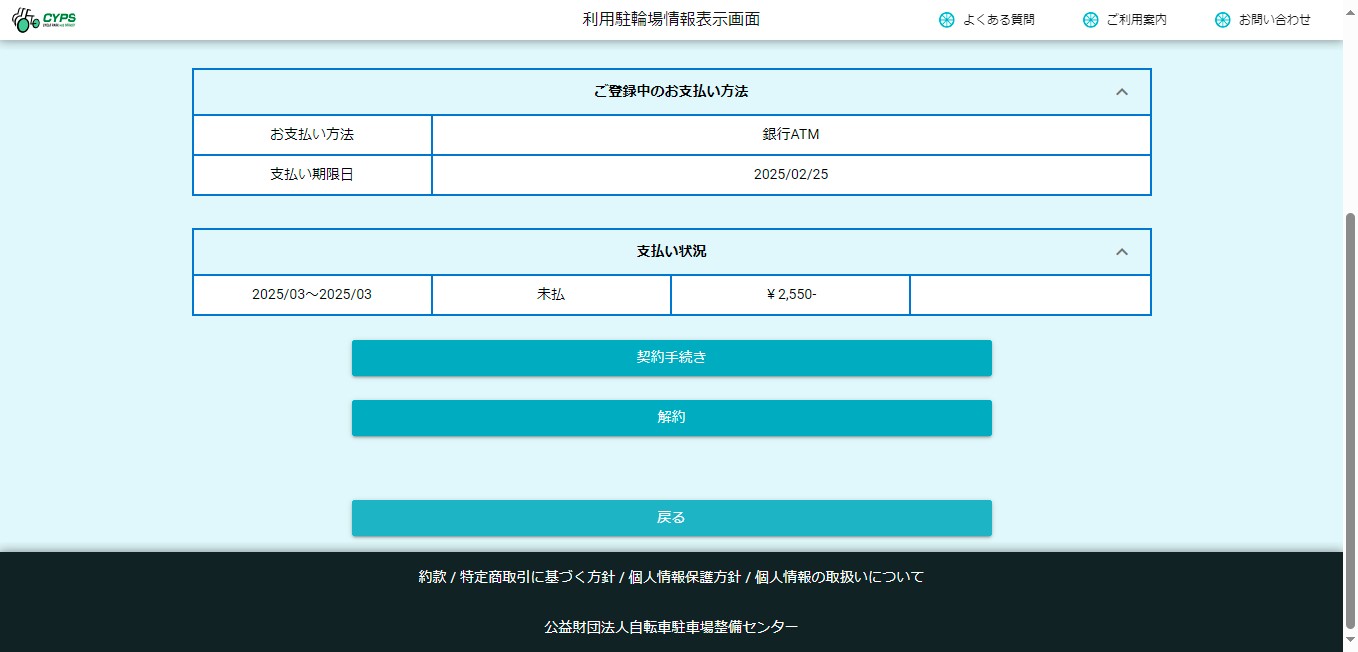
Task: Click the 戻る button
Action: tap(671, 518)
